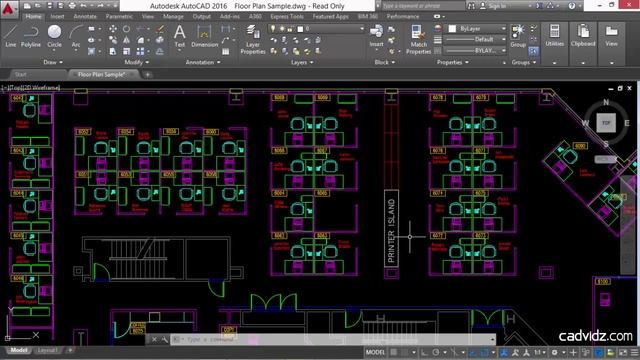Screen dimensions: 640x360
Task: Choose the Scale tool in Modify
Action: pyautogui.click(x=127, y=51)
